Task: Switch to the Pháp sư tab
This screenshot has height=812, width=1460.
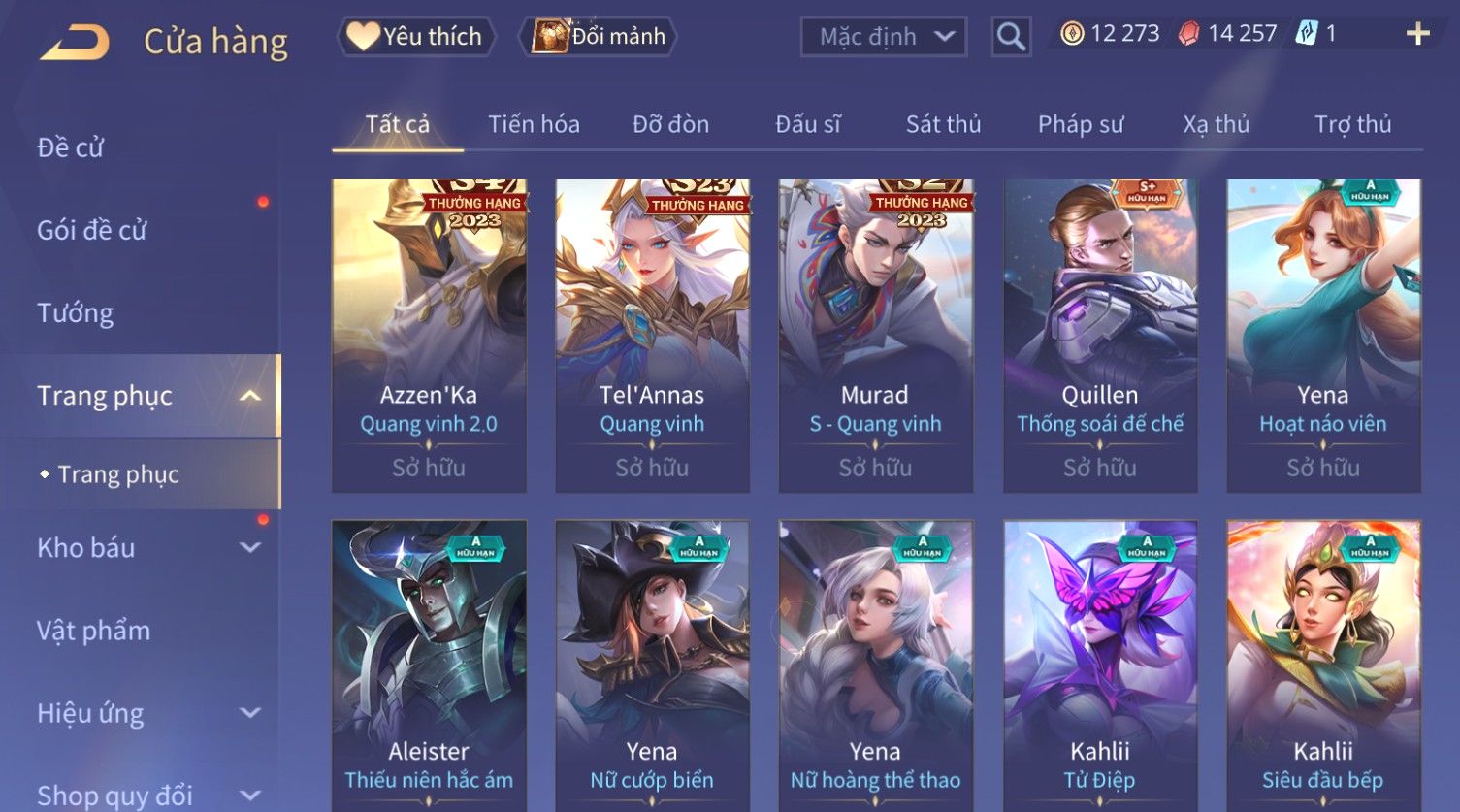Action: click(1081, 124)
